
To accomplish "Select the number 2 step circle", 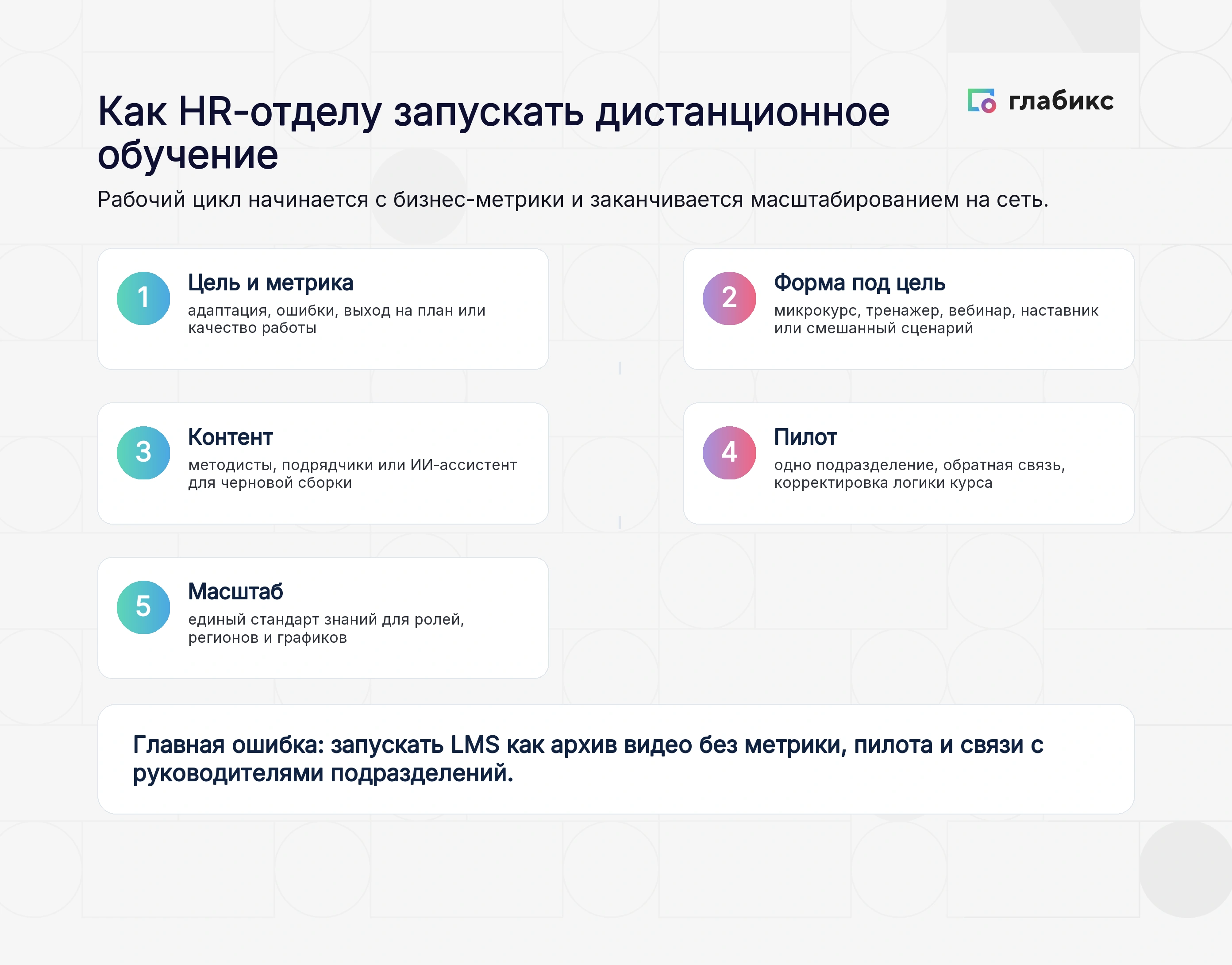I will click(729, 298).
